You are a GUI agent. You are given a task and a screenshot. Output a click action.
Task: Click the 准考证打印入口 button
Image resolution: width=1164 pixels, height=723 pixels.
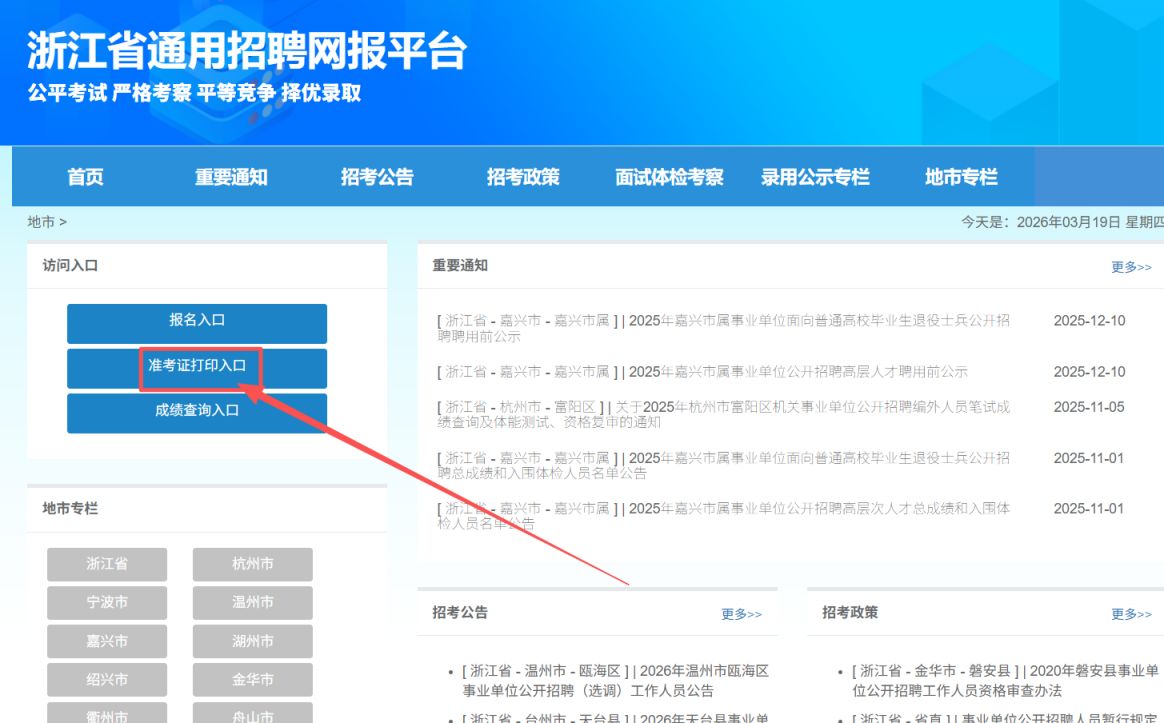pyautogui.click(x=196, y=368)
